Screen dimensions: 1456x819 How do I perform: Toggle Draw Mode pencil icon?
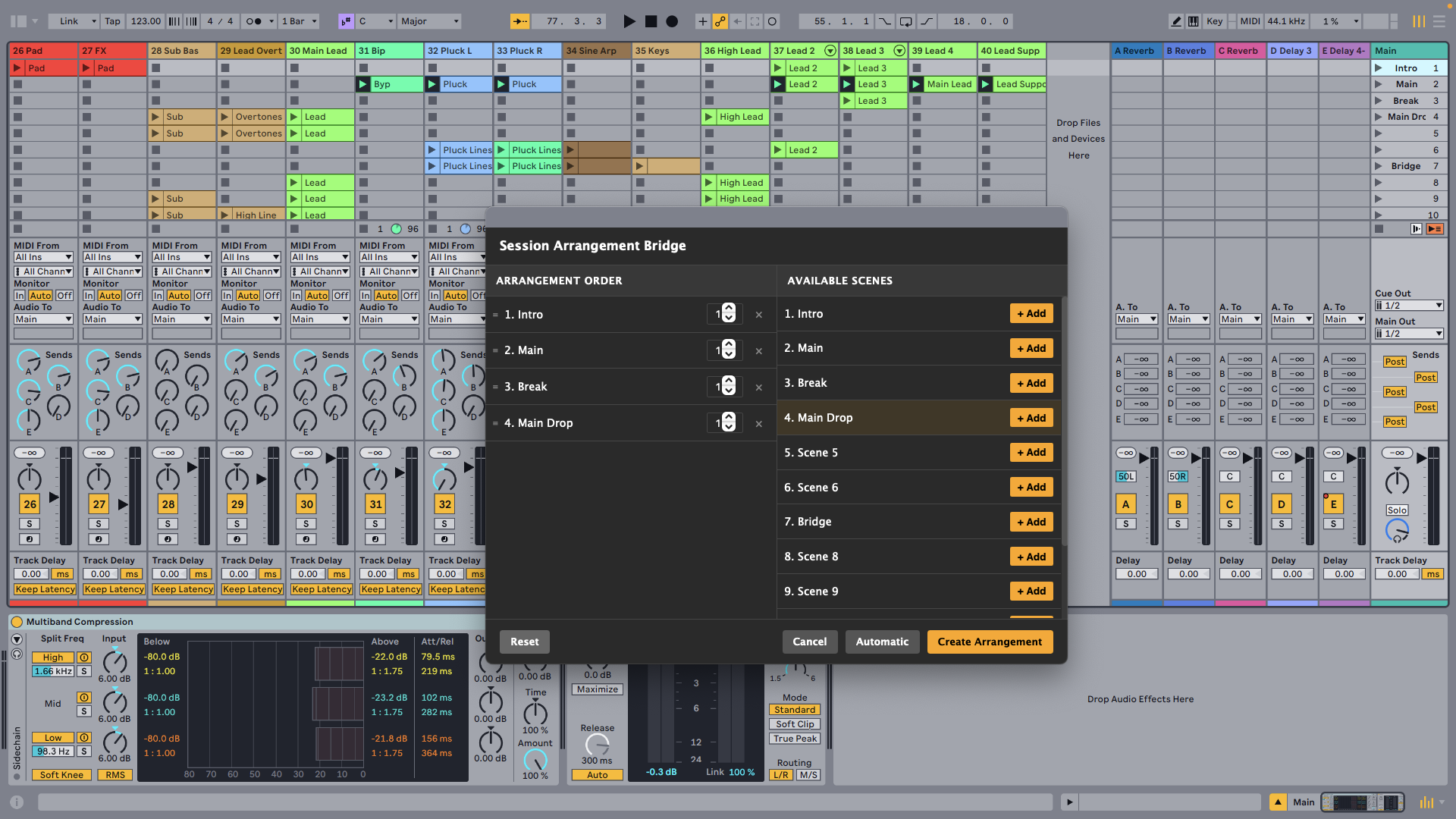[1176, 21]
